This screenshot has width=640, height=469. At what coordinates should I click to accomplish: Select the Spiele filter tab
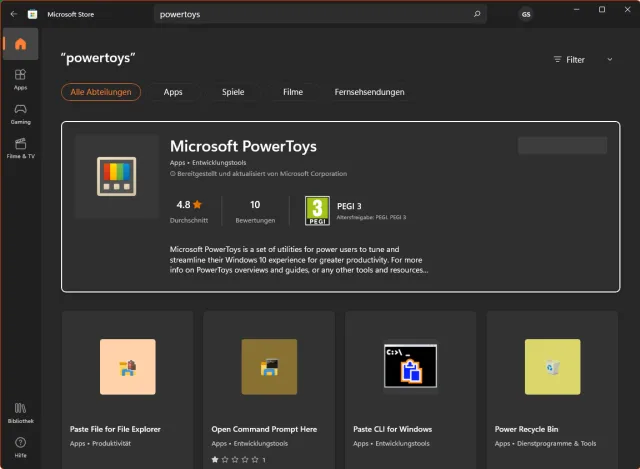233,92
